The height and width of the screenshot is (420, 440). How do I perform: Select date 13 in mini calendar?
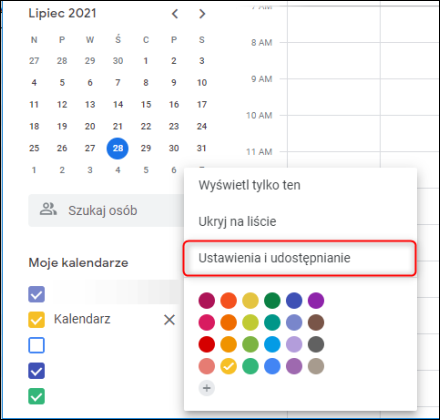(x=90, y=105)
